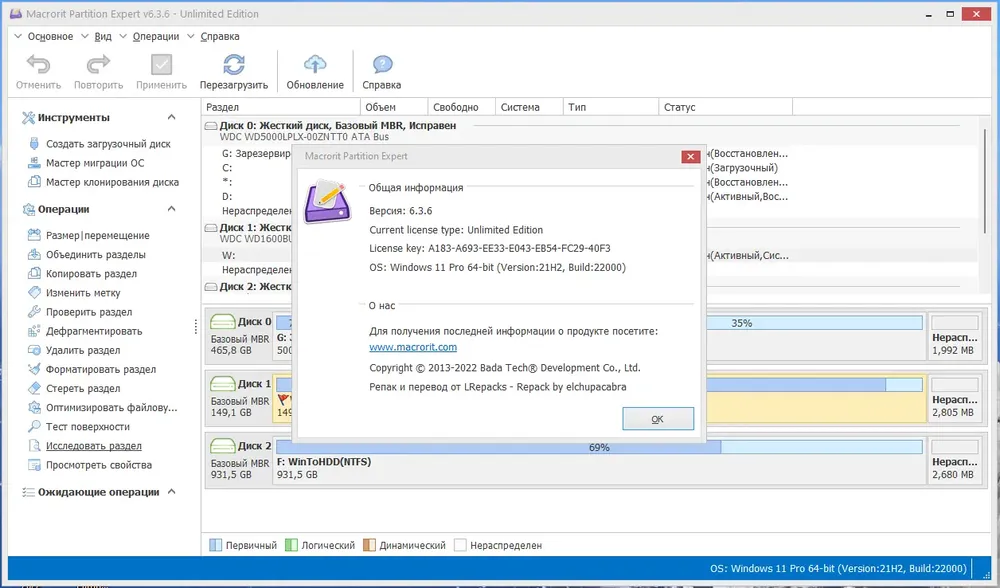Select the 2,680 MB unallocated block

(x=953, y=460)
